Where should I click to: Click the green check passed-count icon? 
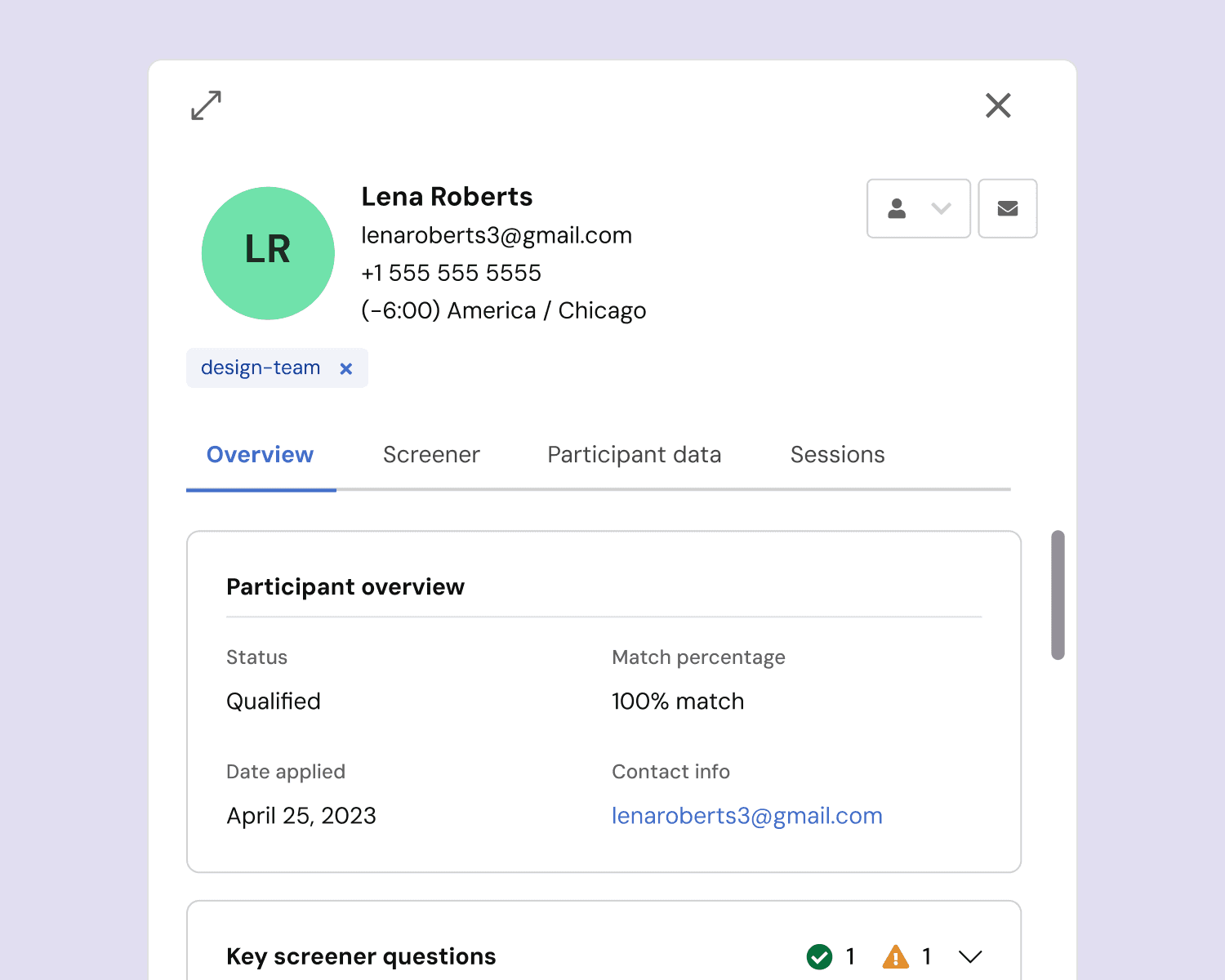[819, 956]
